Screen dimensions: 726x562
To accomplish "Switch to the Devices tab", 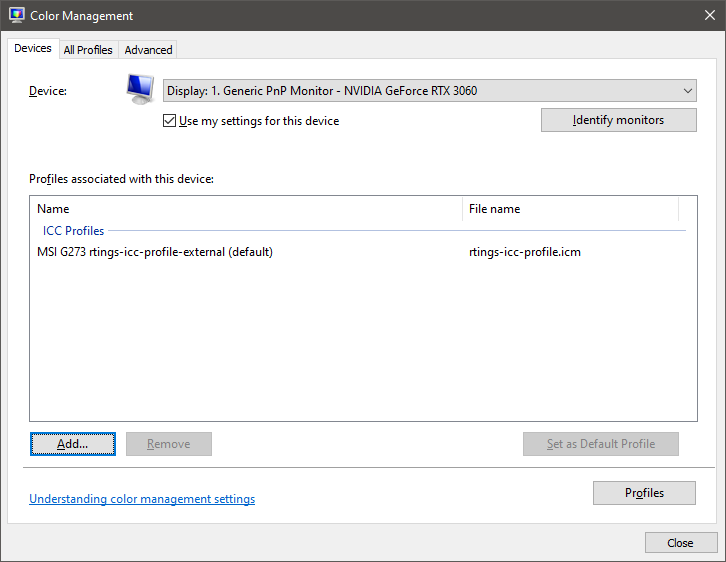I will [33, 49].
